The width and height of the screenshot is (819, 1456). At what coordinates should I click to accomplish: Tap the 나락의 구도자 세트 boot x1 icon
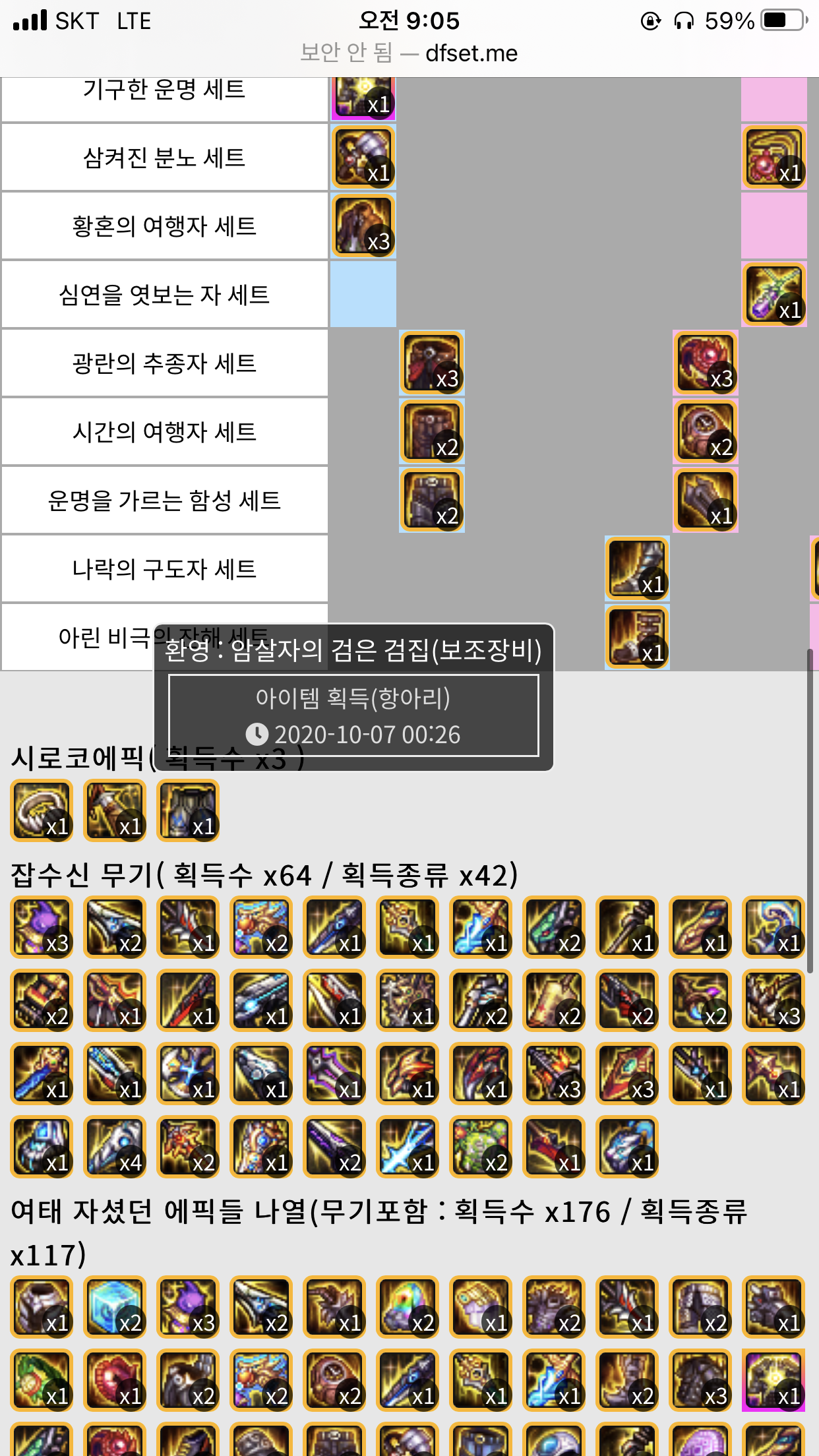click(x=637, y=568)
